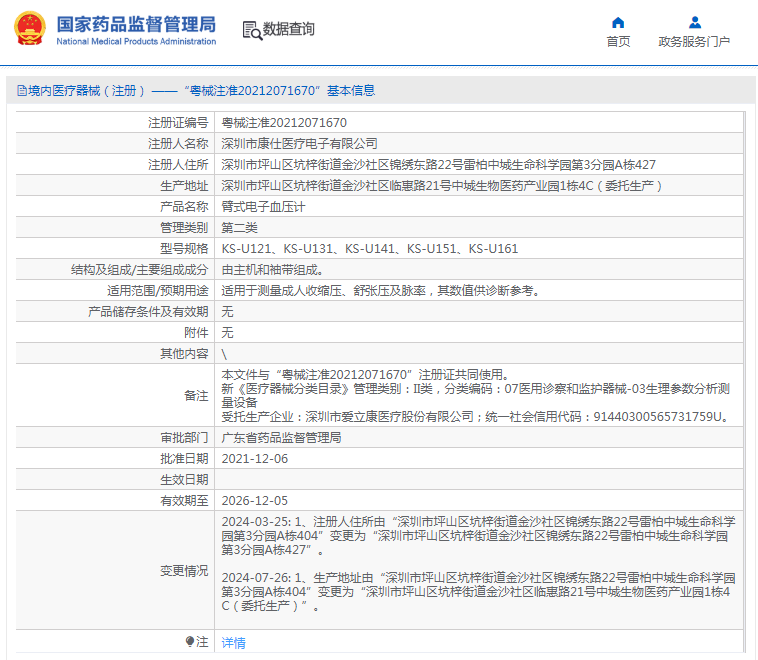Open the 详情 link
Screen dimensions: 758x660
(x=233, y=643)
